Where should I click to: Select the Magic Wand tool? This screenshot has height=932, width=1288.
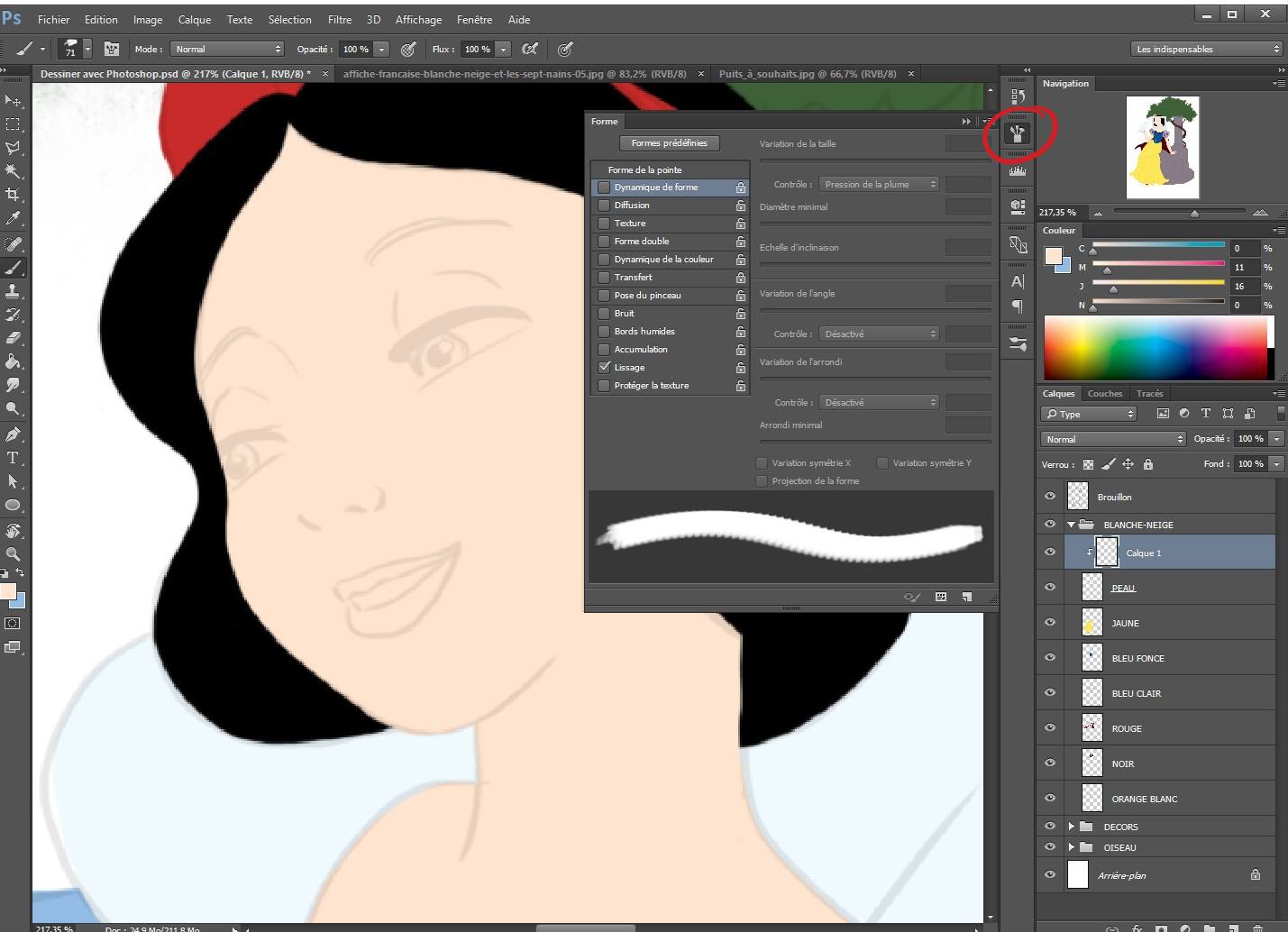click(x=13, y=171)
